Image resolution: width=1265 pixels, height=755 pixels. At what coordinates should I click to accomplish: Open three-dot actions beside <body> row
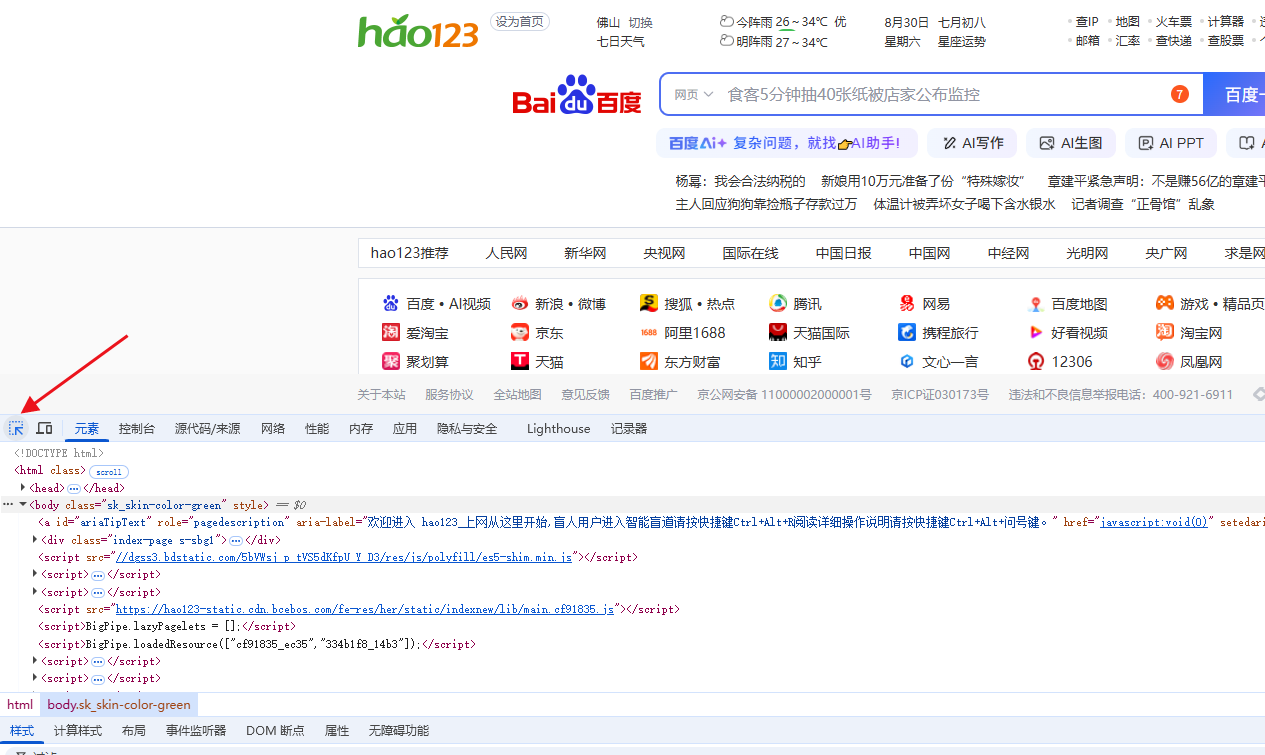(x=8, y=505)
